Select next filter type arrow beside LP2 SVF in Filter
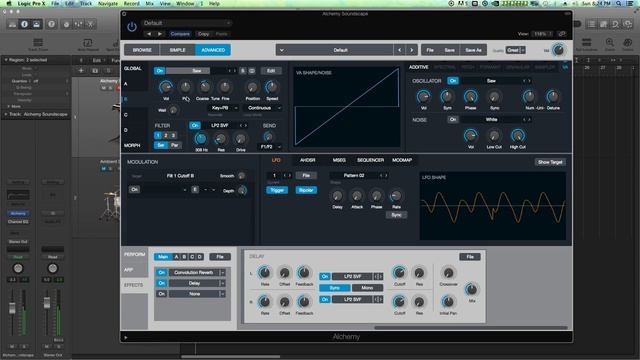The image size is (640, 360). click(246, 125)
